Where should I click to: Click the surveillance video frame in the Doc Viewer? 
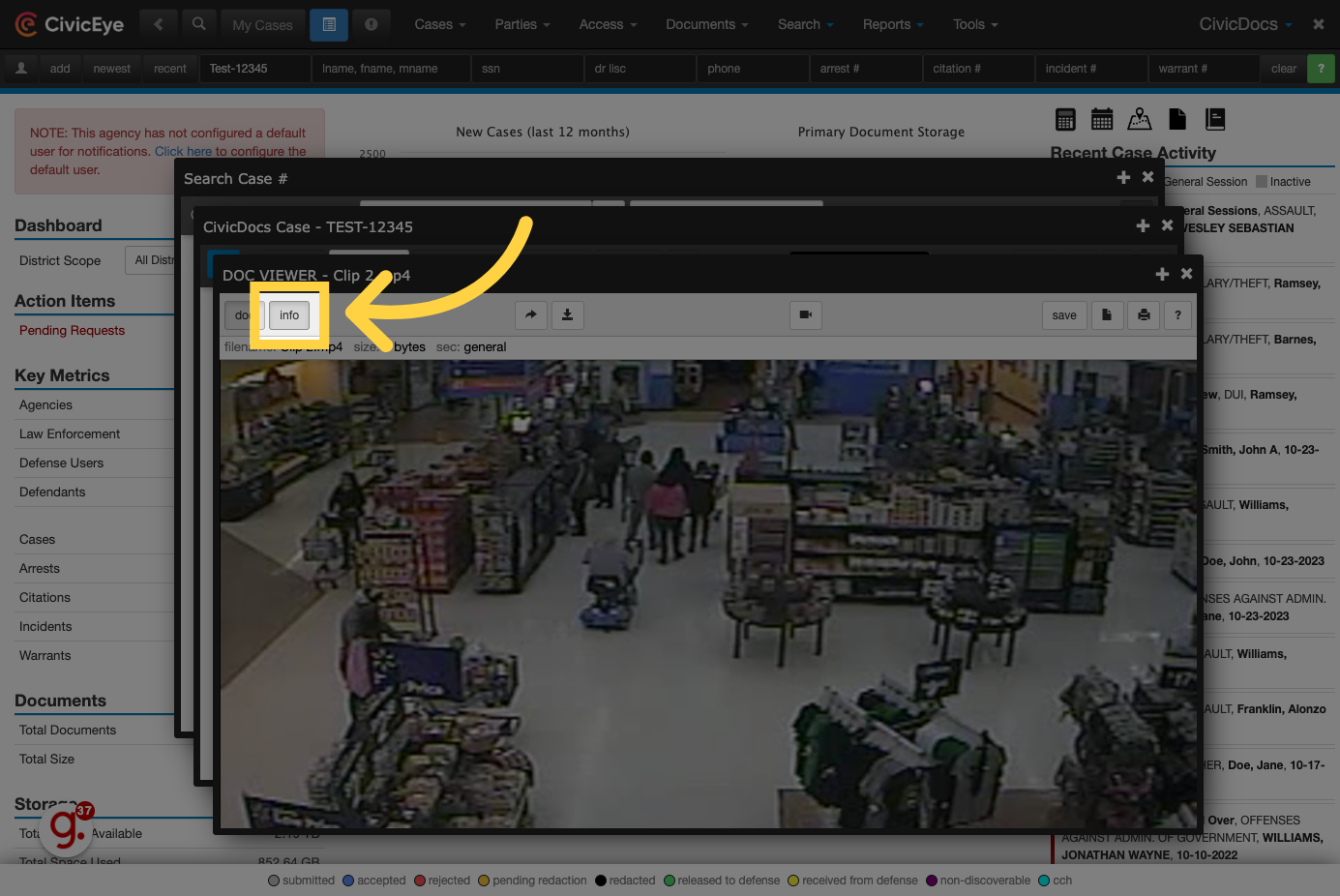(708, 594)
